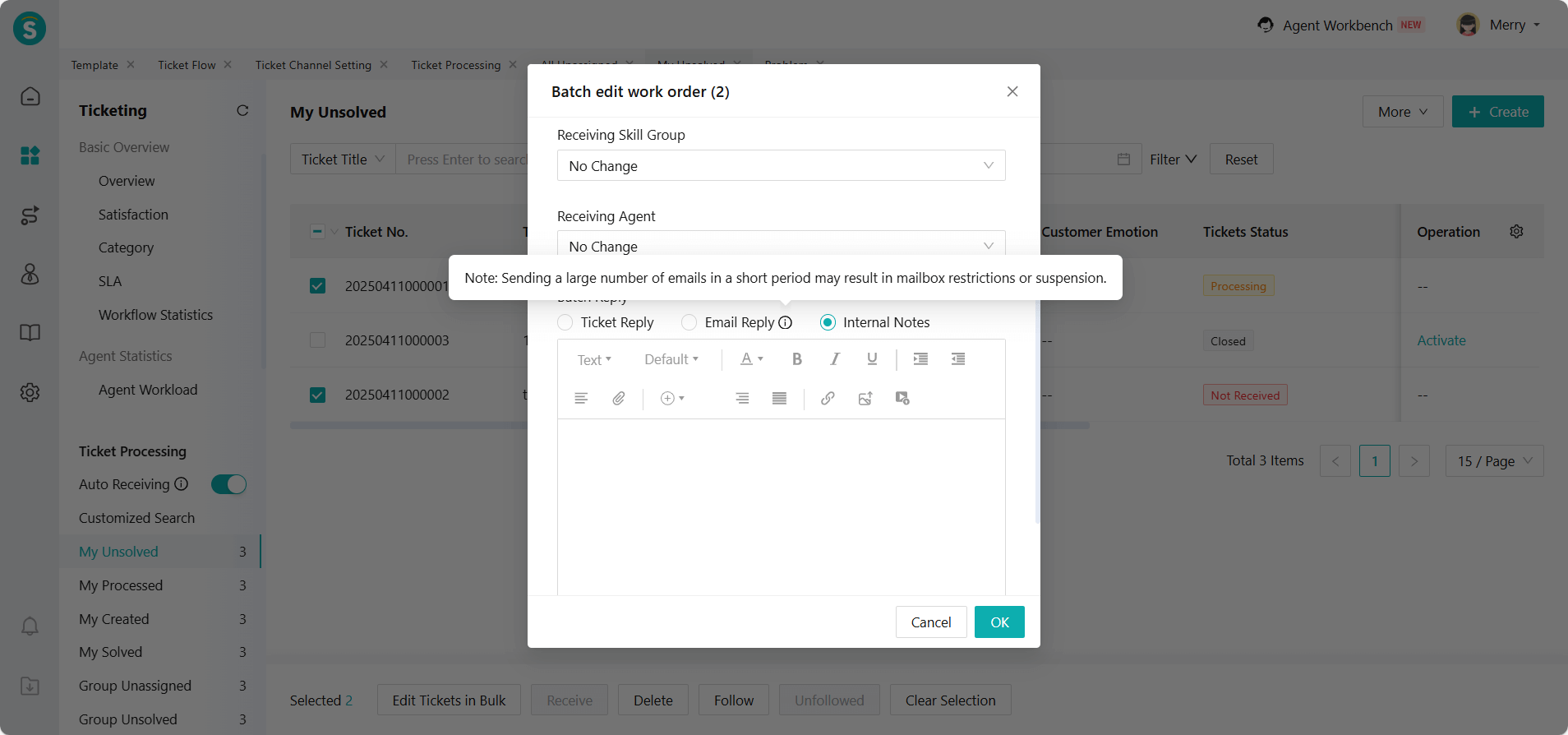Insert a hyperlink using the link icon

(828, 399)
